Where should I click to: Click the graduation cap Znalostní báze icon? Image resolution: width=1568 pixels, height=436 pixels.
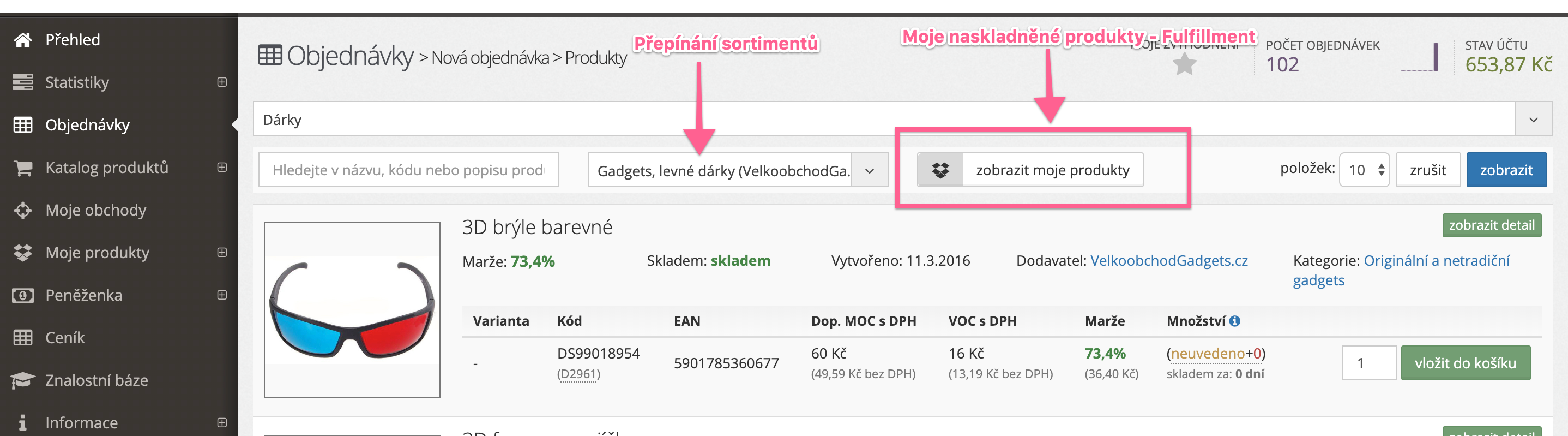click(x=23, y=380)
